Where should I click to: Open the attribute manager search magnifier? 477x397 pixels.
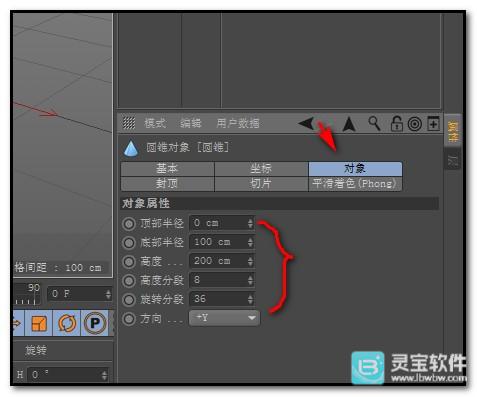(374, 123)
